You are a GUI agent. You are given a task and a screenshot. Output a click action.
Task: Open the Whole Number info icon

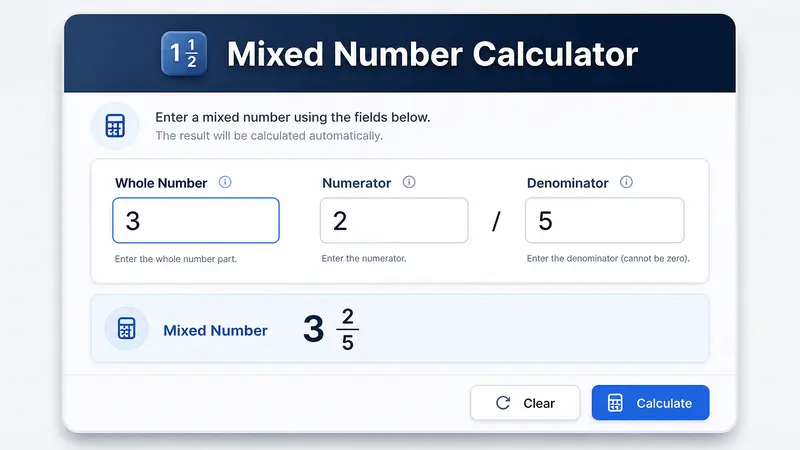[x=225, y=182]
